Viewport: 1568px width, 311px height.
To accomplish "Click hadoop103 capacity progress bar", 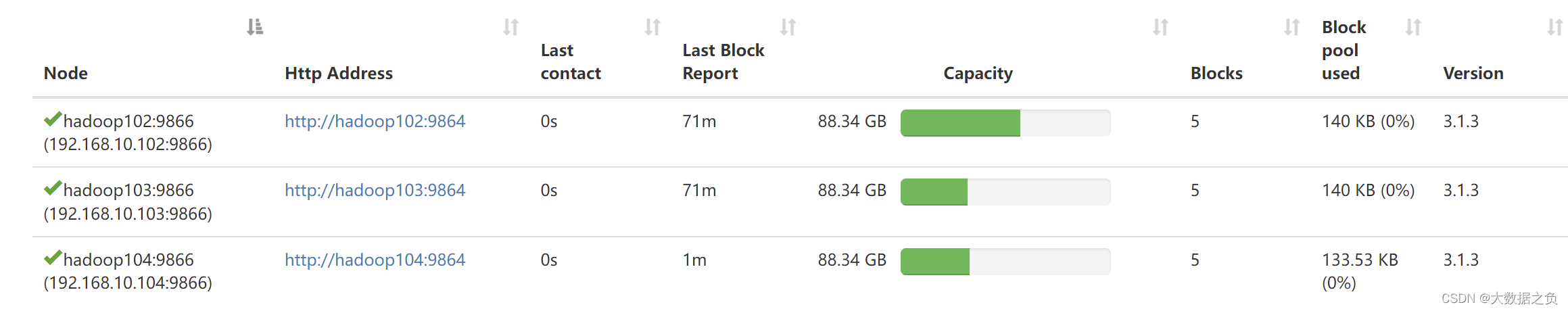I will click(x=1005, y=192).
